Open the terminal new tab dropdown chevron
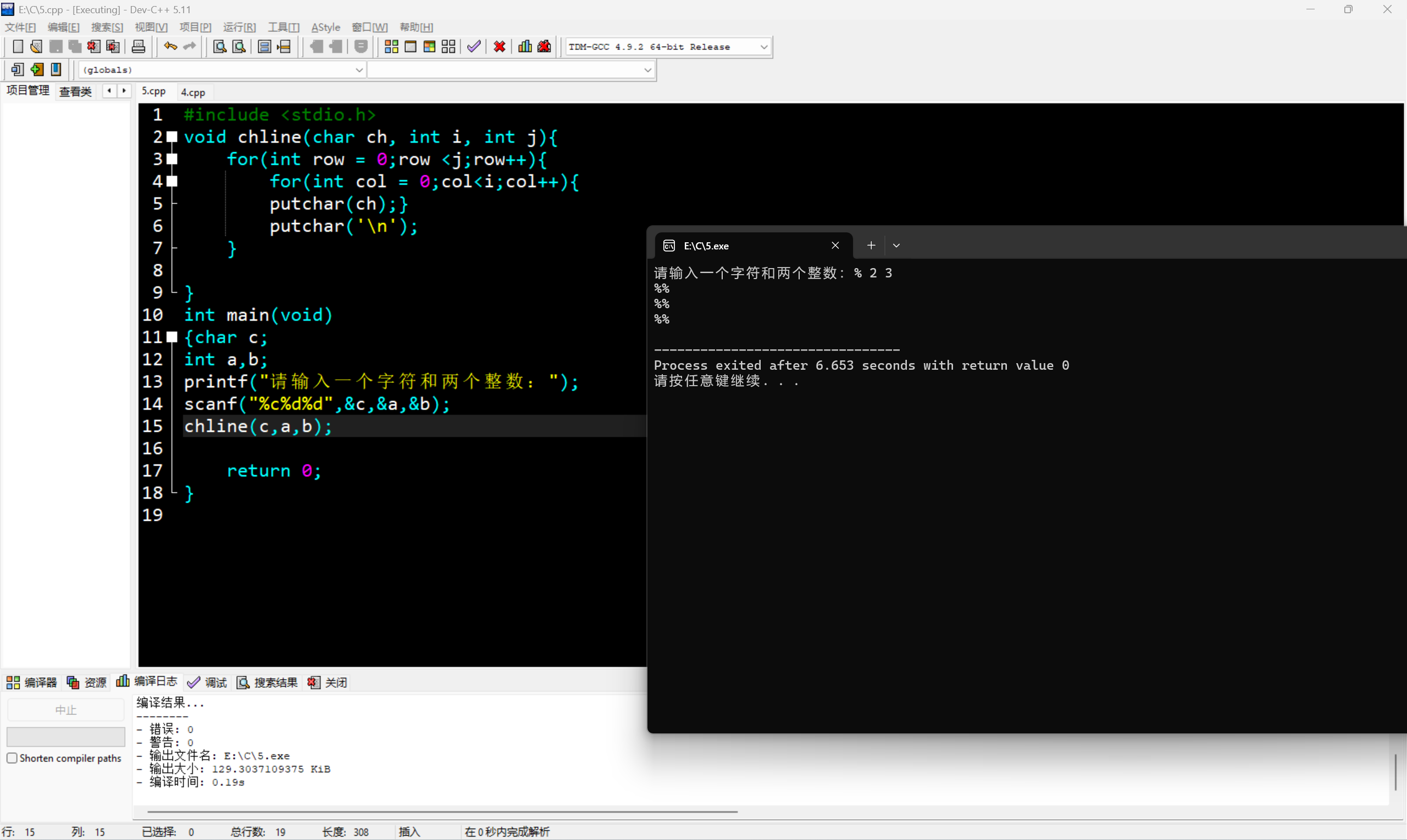Image resolution: width=1407 pixels, height=840 pixels. pyautogui.click(x=896, y=246)
